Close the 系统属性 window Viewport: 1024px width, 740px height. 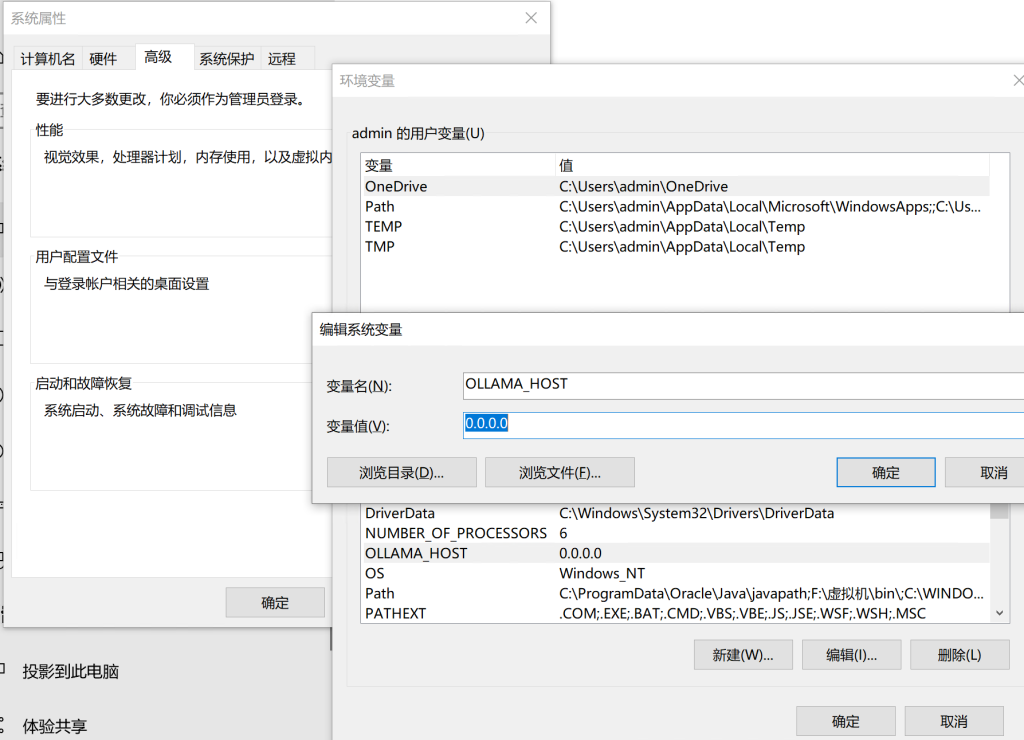[531, 18]
